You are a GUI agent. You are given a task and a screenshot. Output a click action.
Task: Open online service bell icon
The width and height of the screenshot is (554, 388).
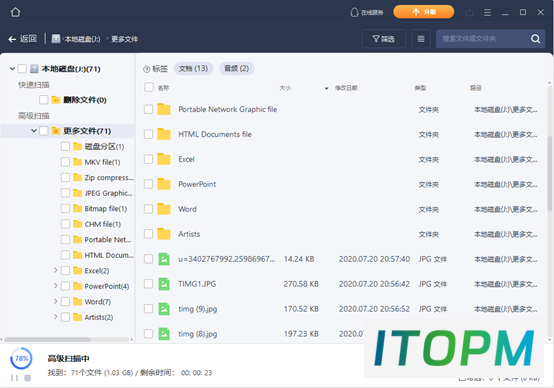354,12
